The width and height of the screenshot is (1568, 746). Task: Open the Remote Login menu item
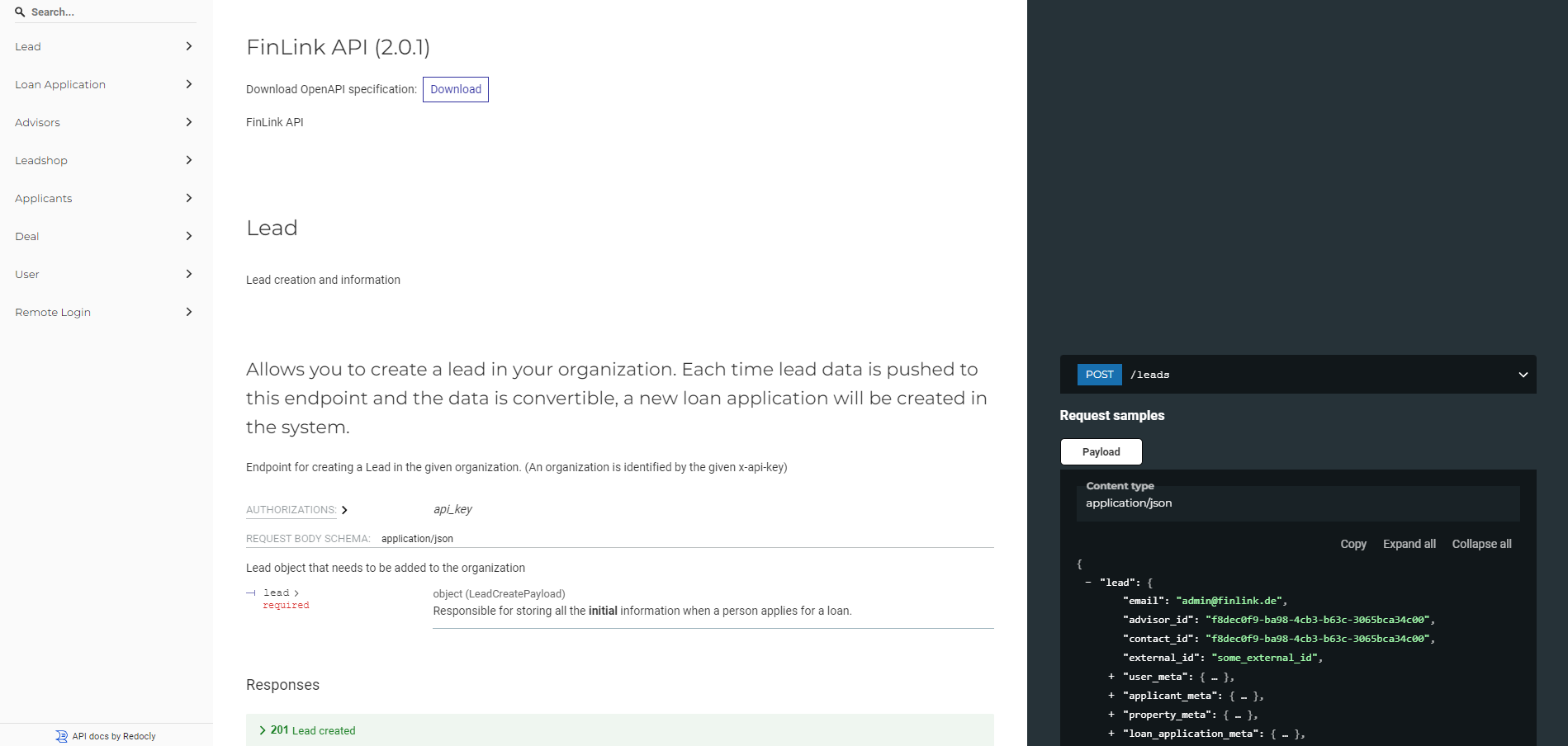click(x=106, y=312)
